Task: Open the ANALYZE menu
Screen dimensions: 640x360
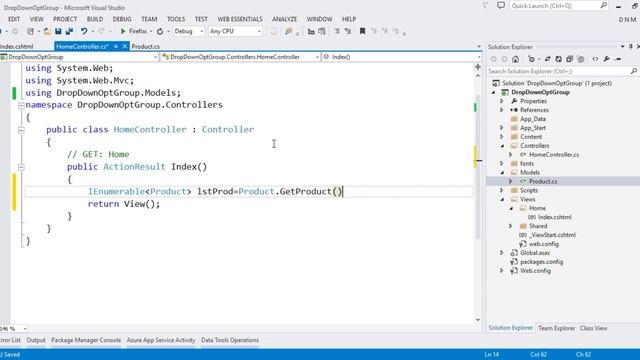Action: [x=284, y=19]
